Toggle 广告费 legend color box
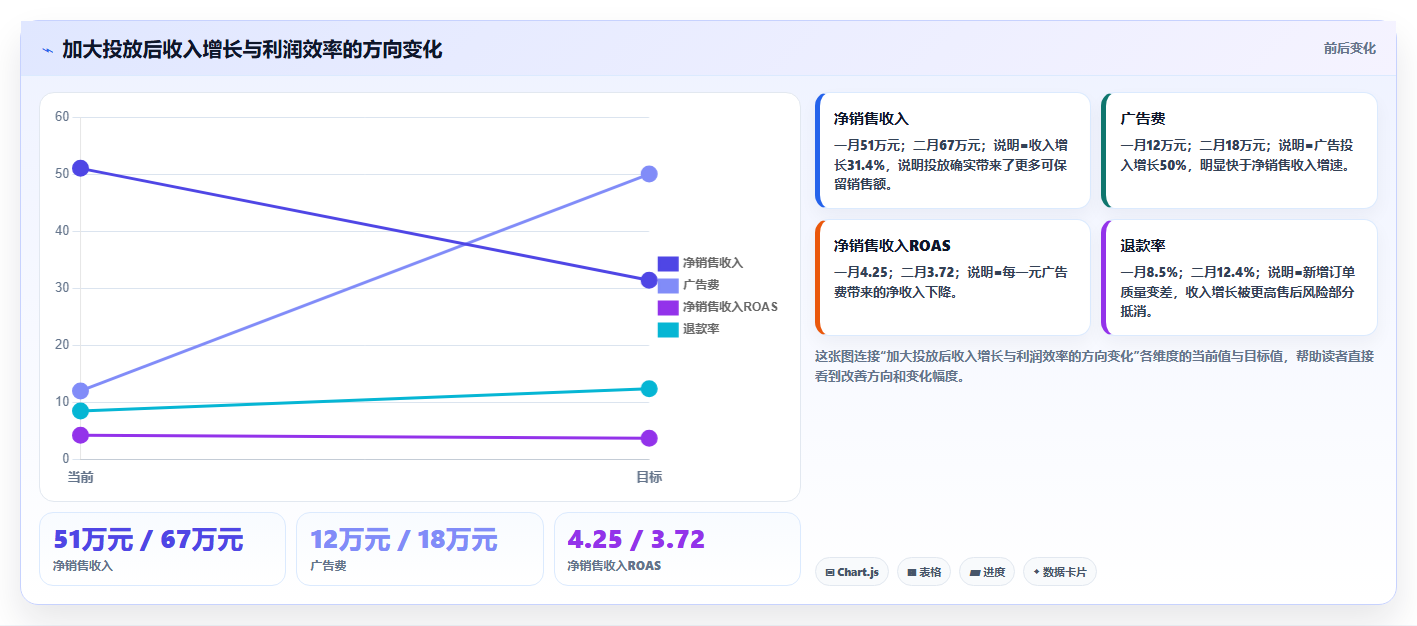Image resolution: width=1417 pixels, height=626 pixels. pyautogui.click(x=668, y=285)
